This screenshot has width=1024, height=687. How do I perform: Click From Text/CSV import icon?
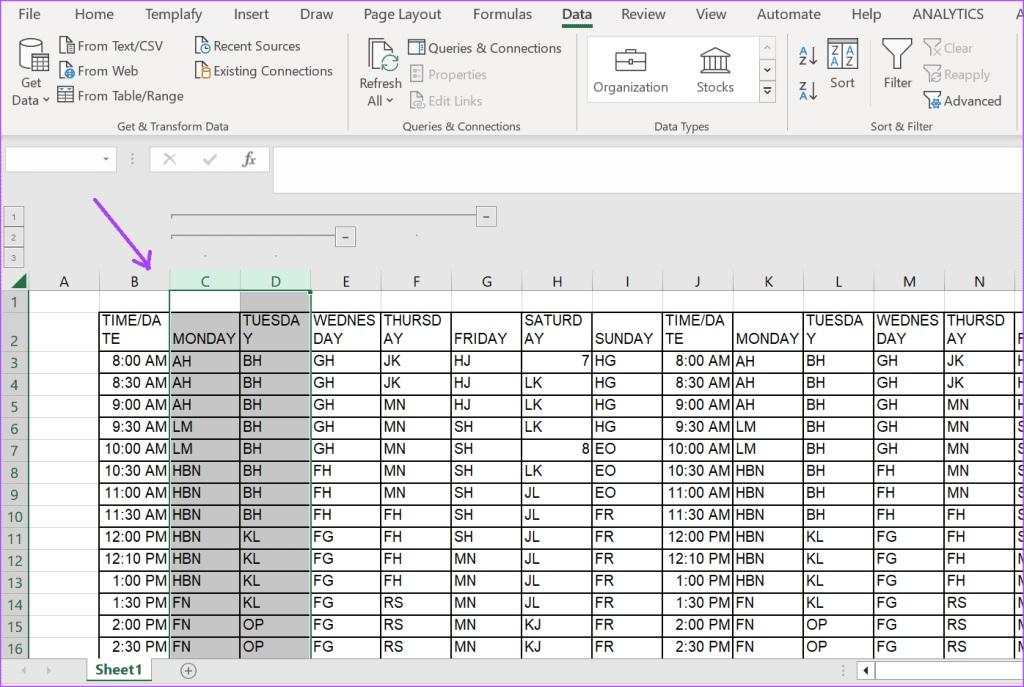tap(67, 46)
